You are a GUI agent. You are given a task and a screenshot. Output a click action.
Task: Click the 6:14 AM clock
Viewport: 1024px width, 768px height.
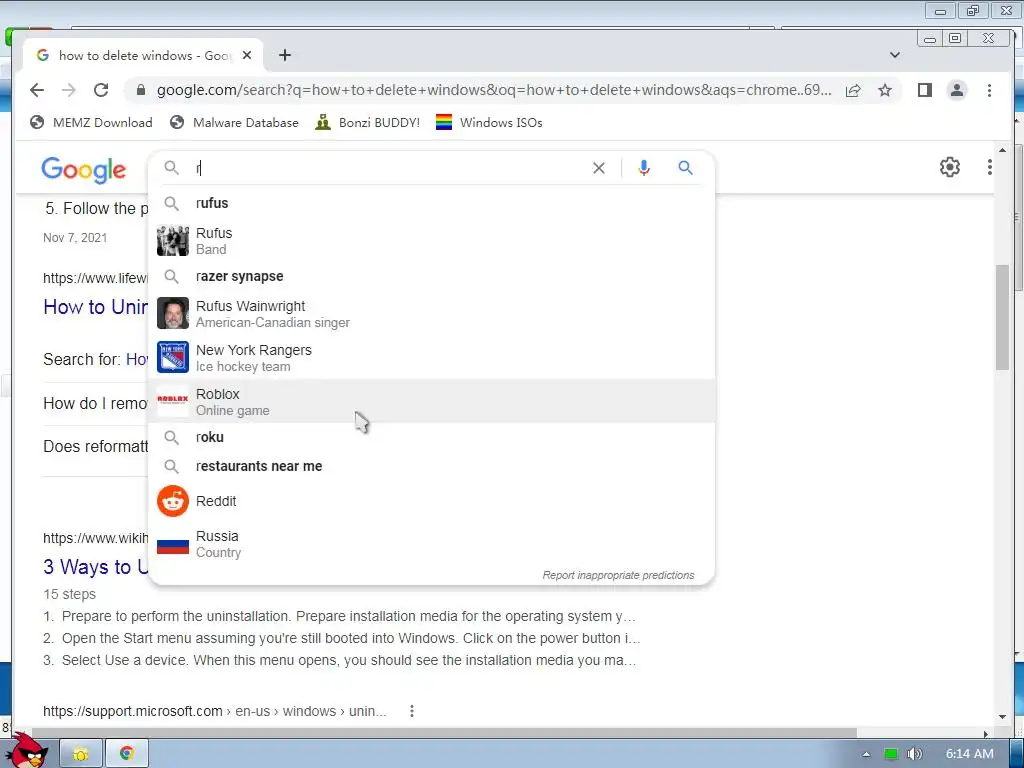(970, 754)
